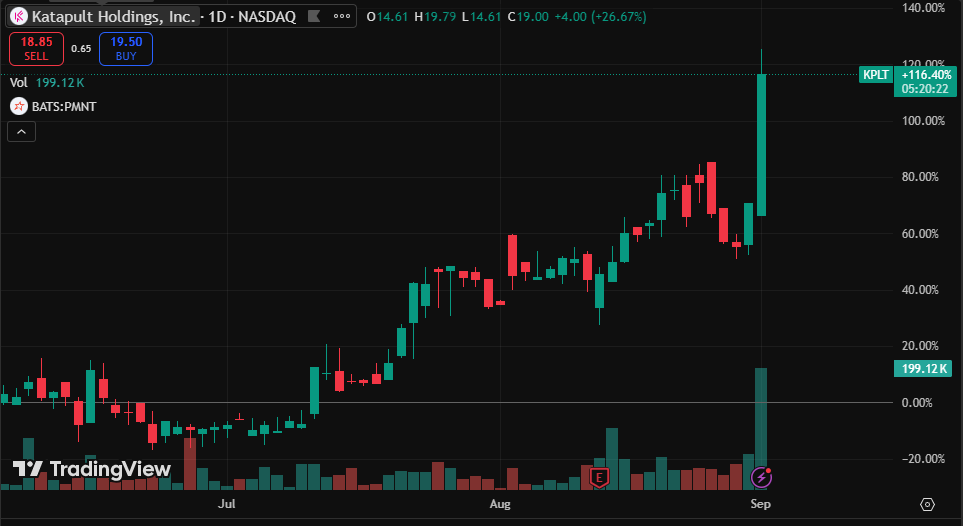Click the latest tall green candlestick body

(762, 145)
